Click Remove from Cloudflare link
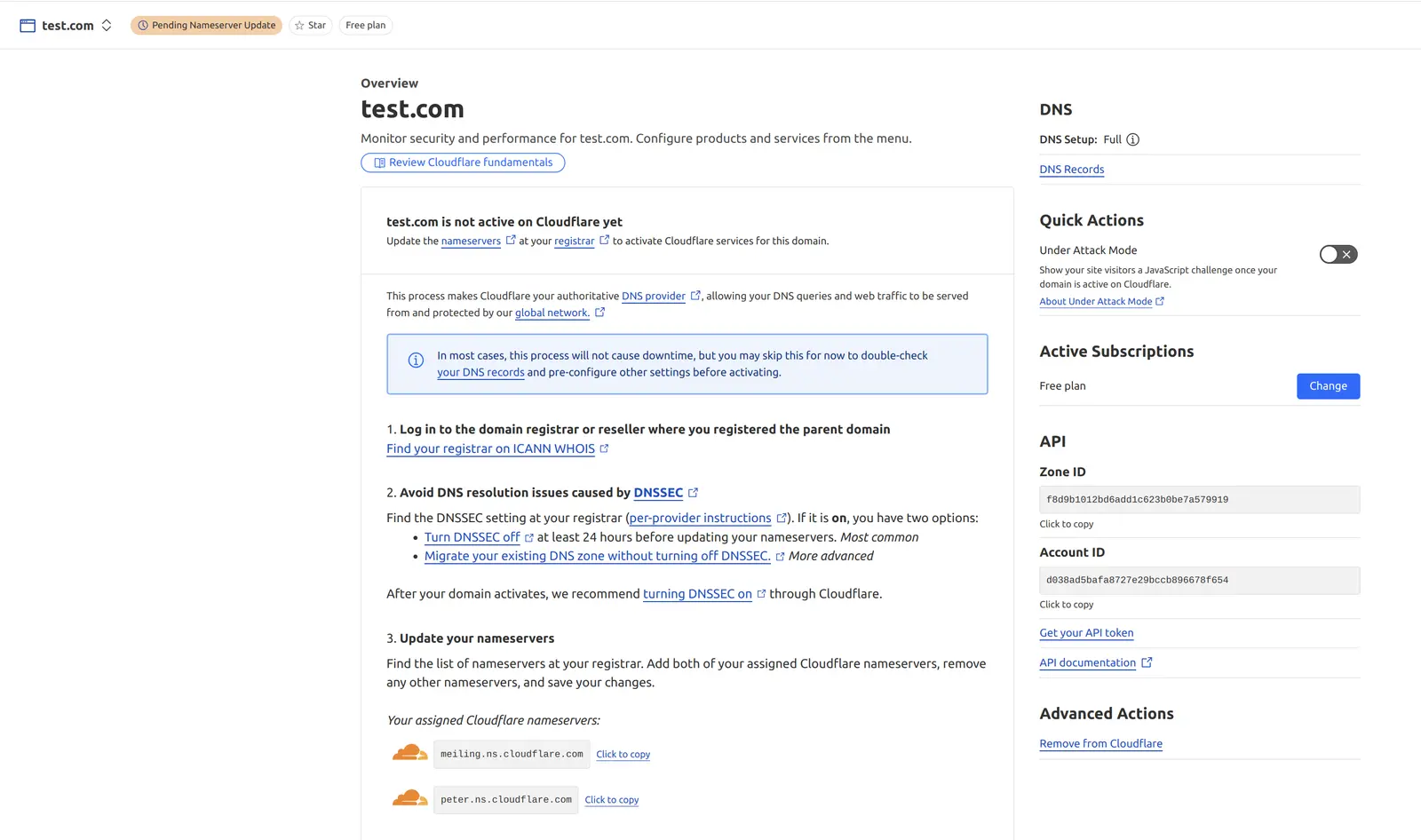Viewport: 1421px width, 840px height. pos(1100,744)
